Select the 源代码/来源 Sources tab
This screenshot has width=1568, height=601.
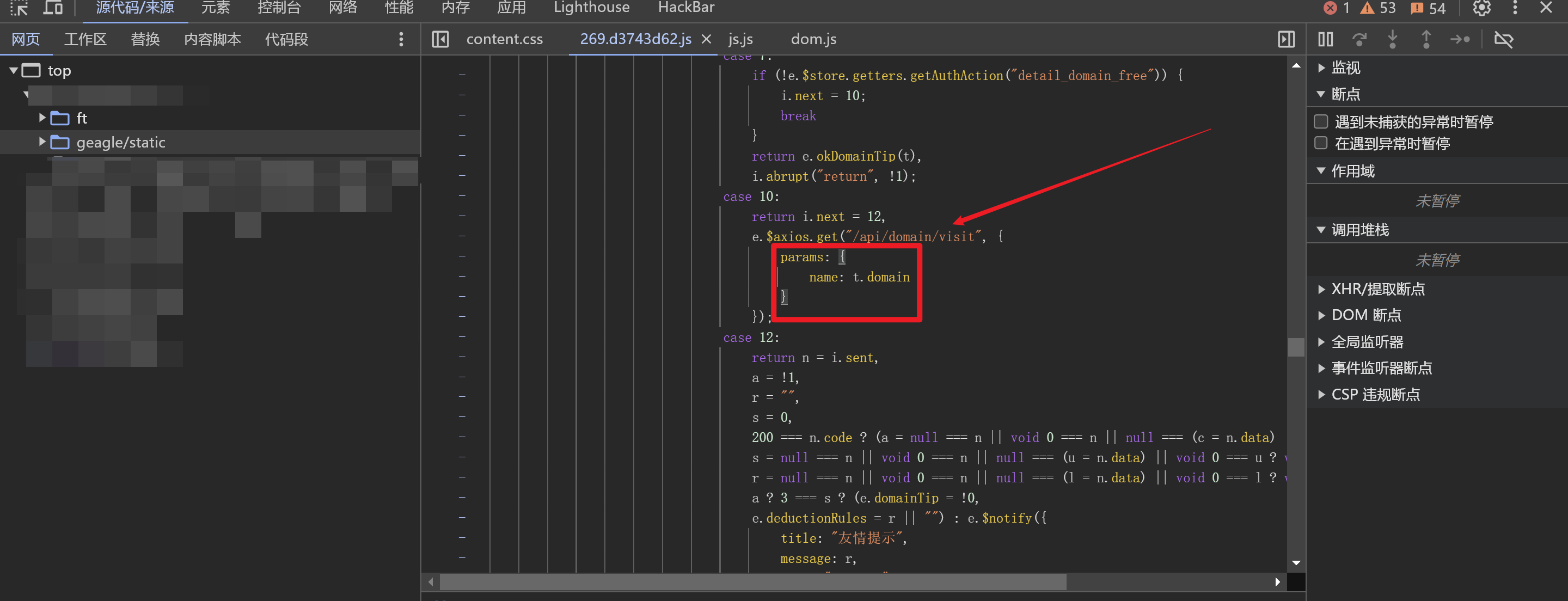click(x=134, y=8)
